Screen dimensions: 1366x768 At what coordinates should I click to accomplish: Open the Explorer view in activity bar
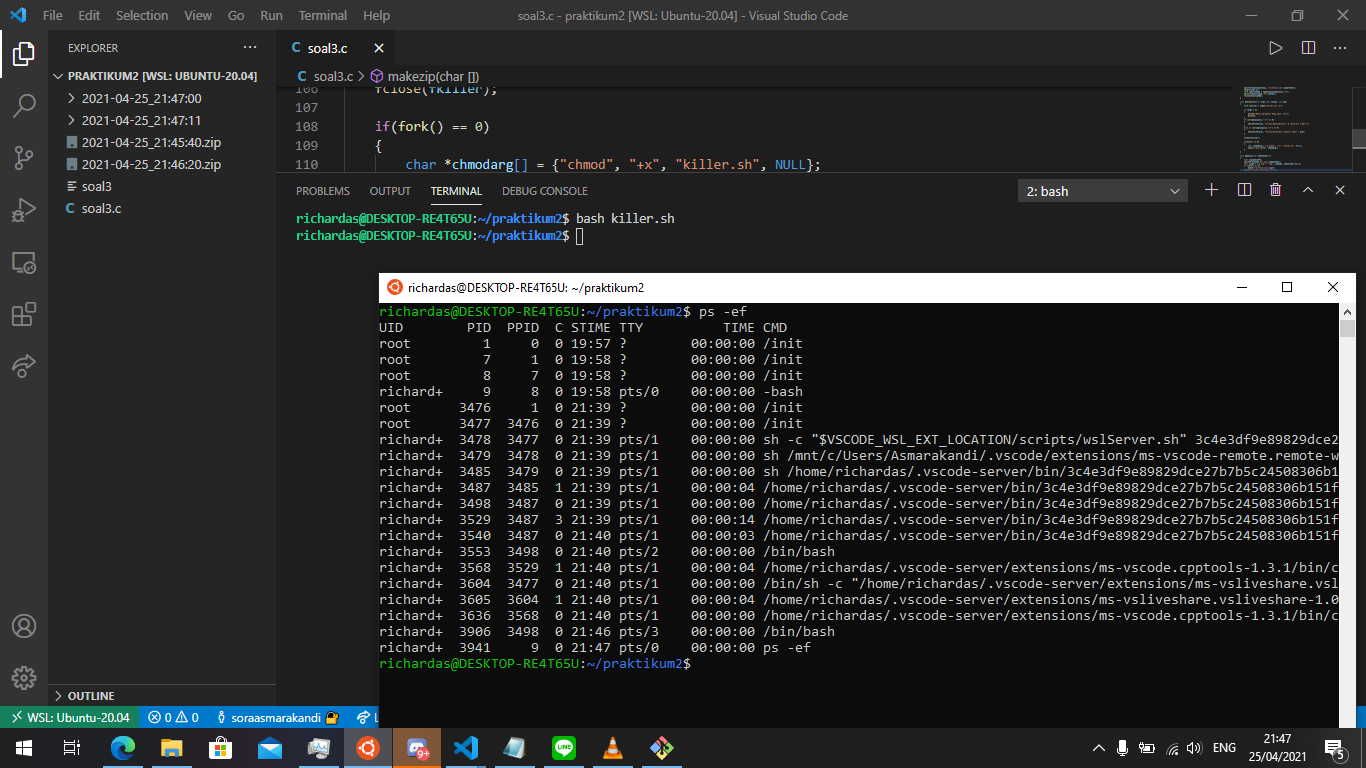pyautogui.click(x=24, y=54)
